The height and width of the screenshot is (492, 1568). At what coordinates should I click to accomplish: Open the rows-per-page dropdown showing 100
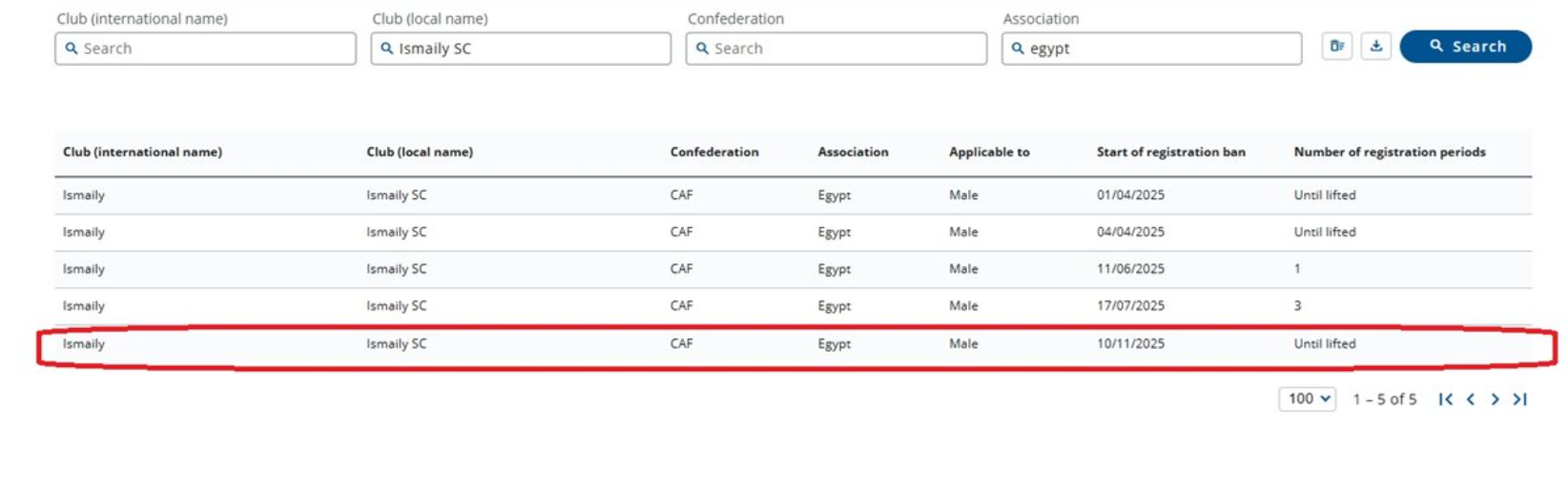(1307, 400)
